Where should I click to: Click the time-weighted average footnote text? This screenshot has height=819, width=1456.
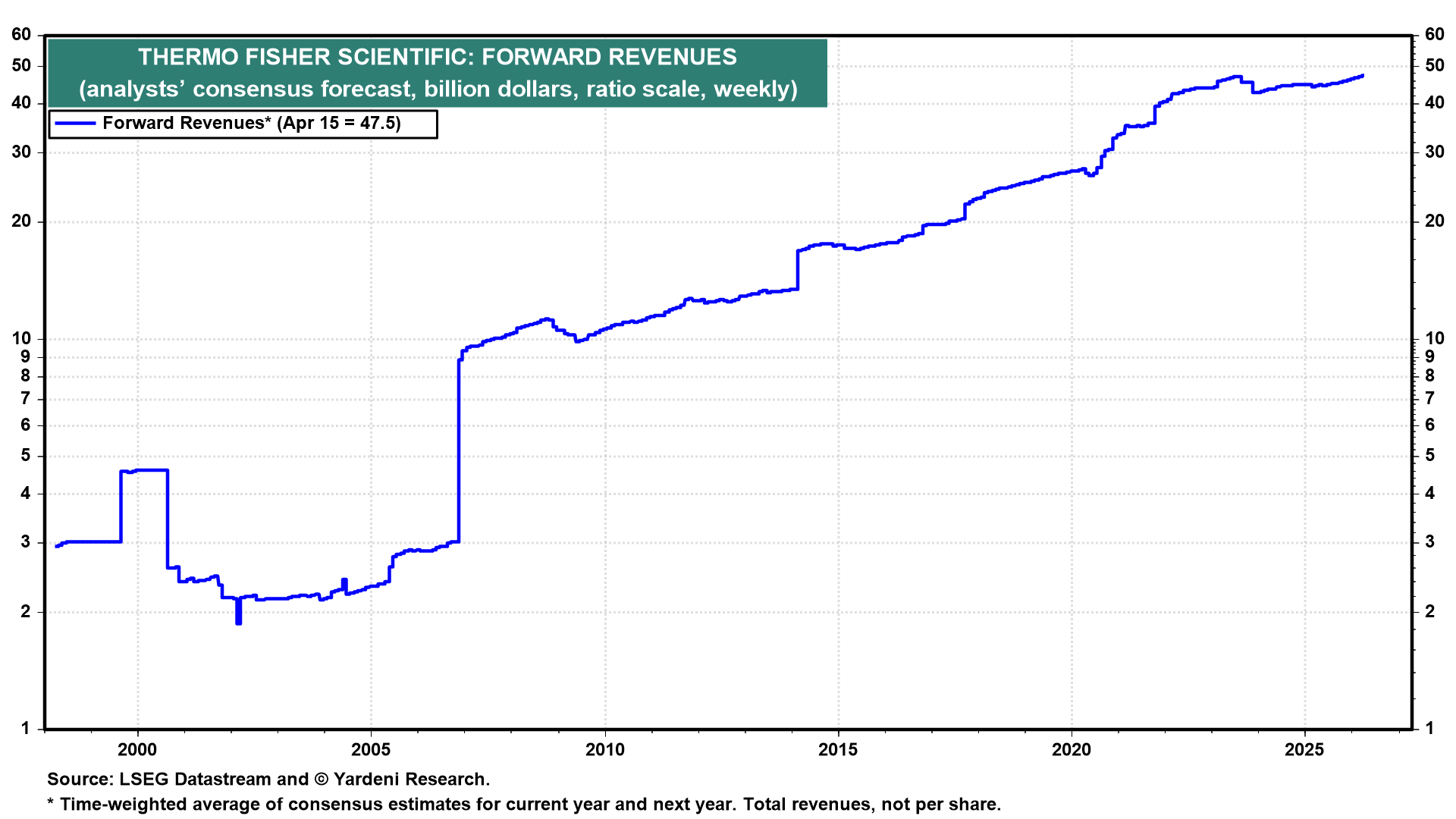coord(523,805)
